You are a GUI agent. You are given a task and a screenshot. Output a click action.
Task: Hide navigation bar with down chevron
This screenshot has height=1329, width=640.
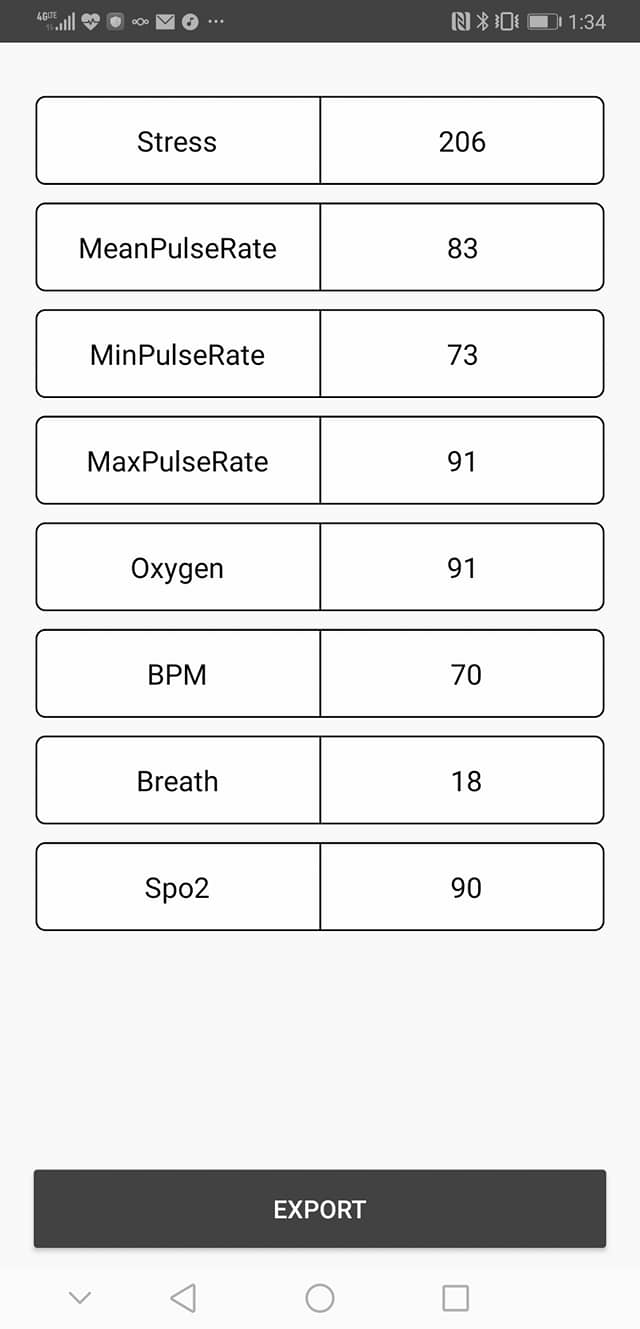coord(80,1298)
